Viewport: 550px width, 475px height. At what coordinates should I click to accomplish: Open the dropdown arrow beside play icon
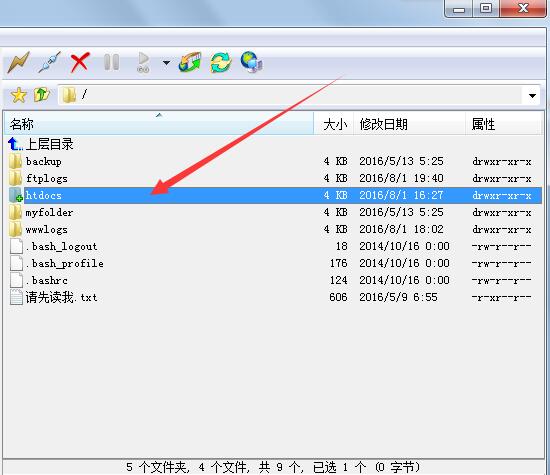(x=166, y=63)
